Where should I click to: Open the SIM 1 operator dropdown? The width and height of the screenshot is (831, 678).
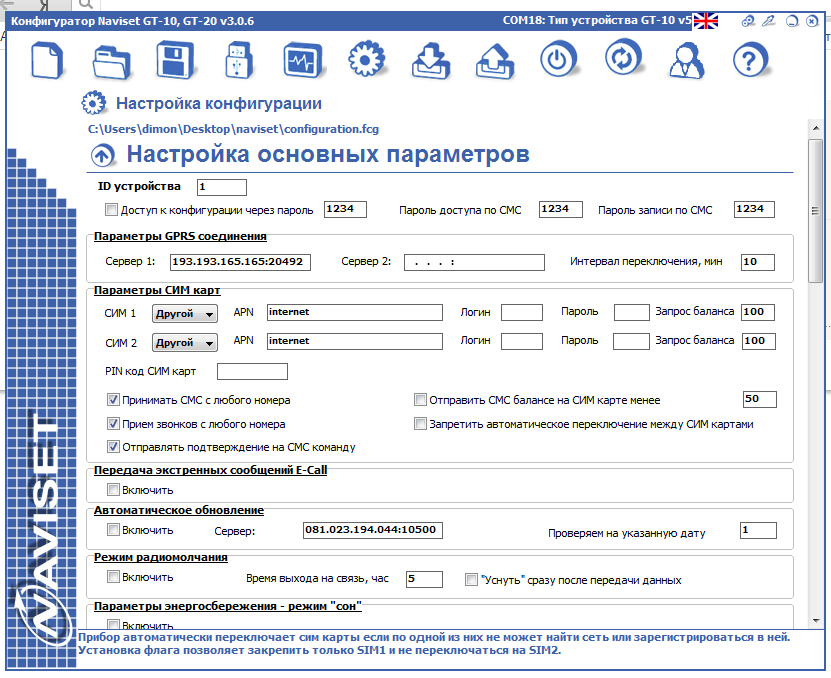pos(185,313)
